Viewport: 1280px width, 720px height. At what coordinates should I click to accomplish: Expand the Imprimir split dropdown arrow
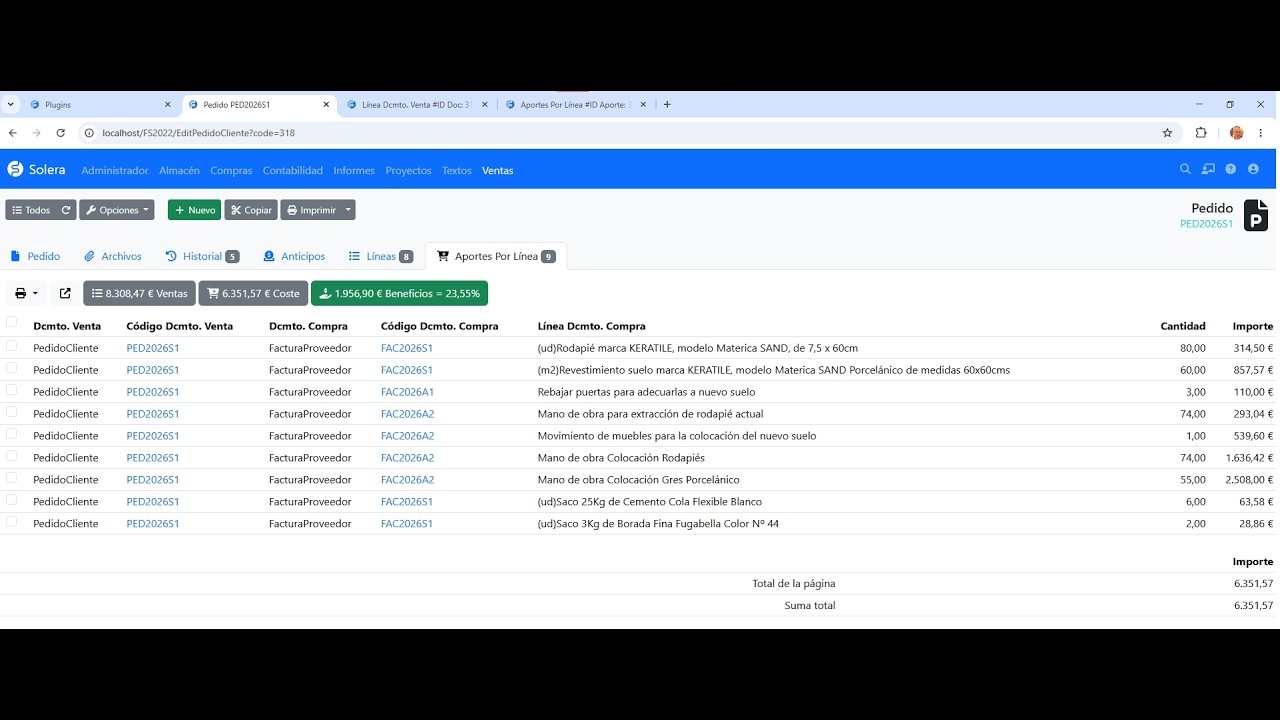[348, 210]
